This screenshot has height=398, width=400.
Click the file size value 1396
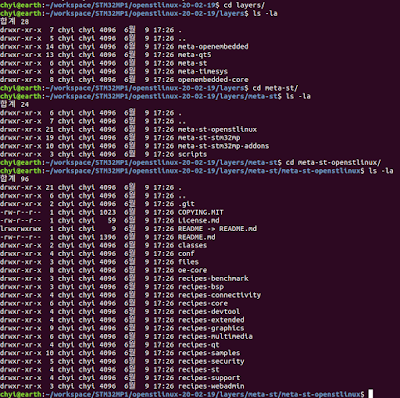[108, 237]
